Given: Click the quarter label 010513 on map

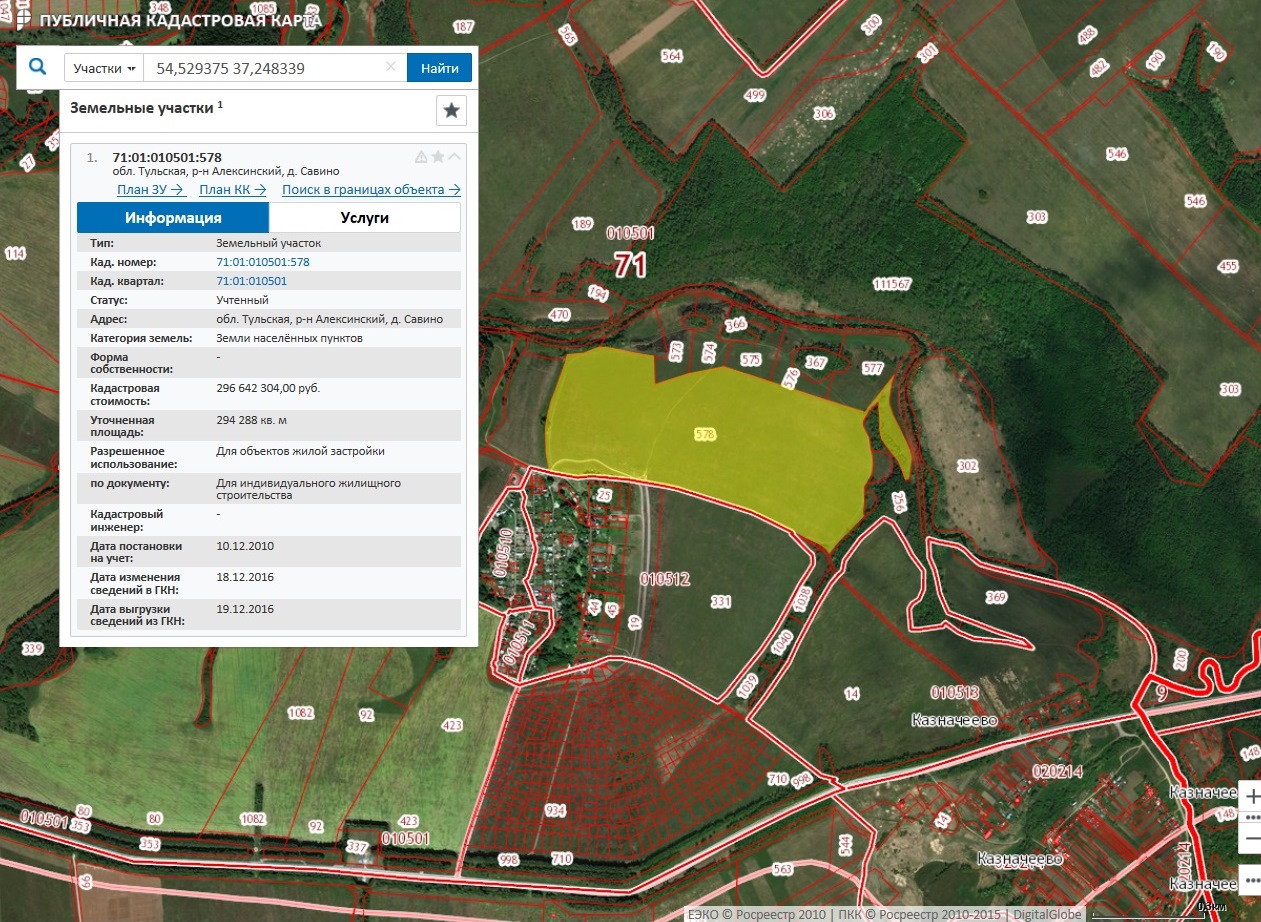Looking at the screenshot, I should pos(953,692).
